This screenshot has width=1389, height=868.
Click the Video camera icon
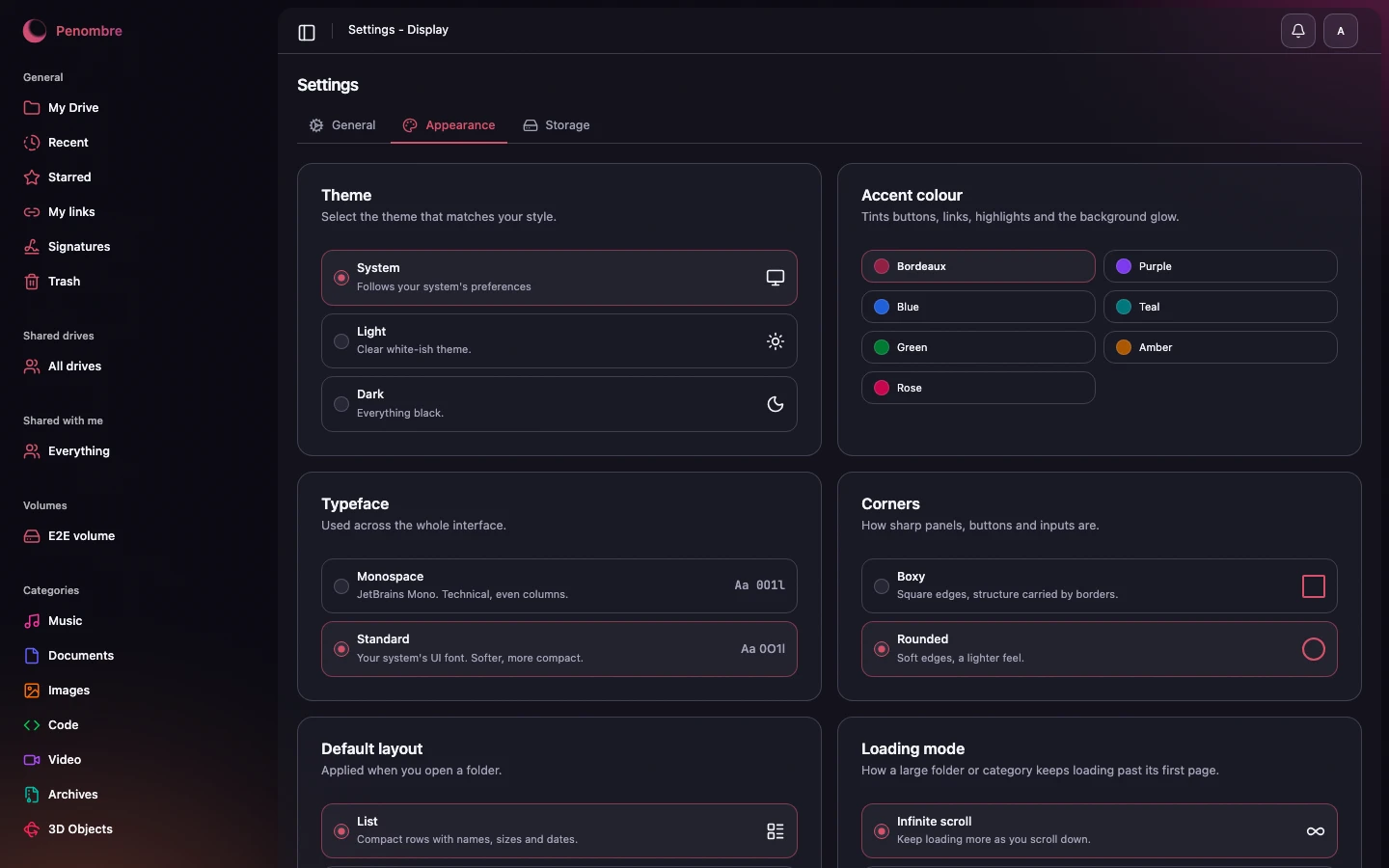32,760
